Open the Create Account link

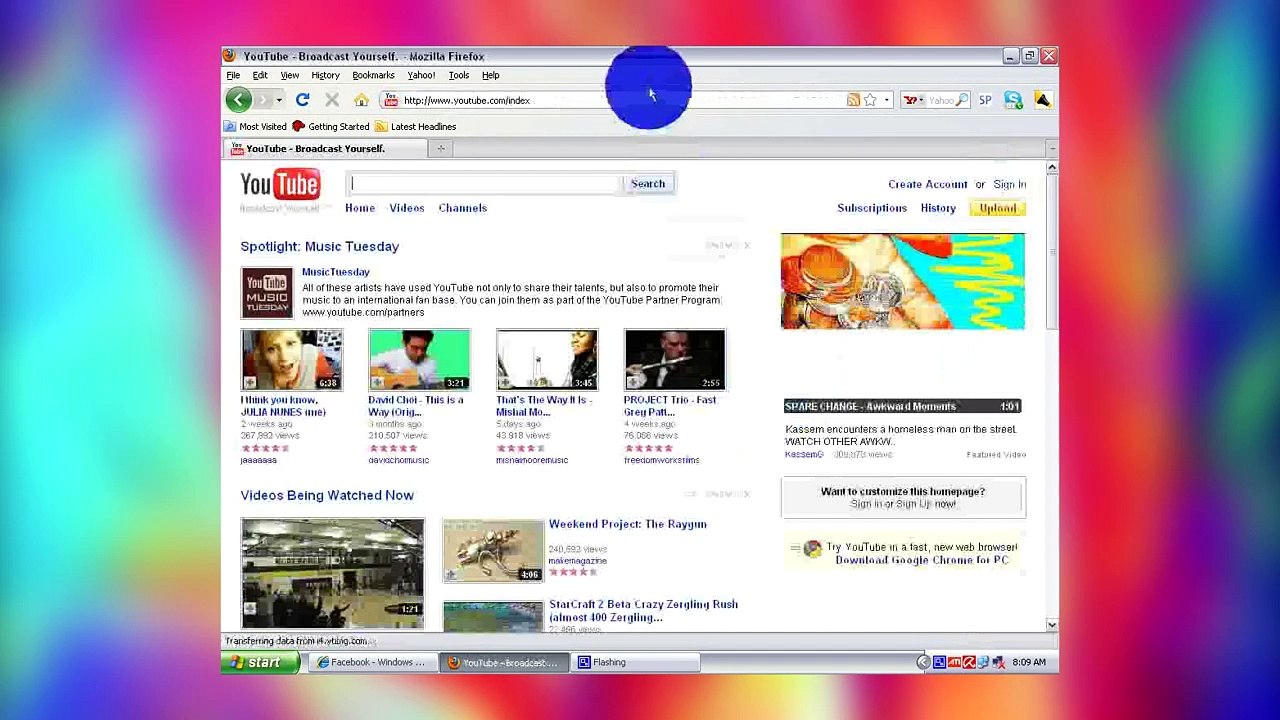coord(927,184)
